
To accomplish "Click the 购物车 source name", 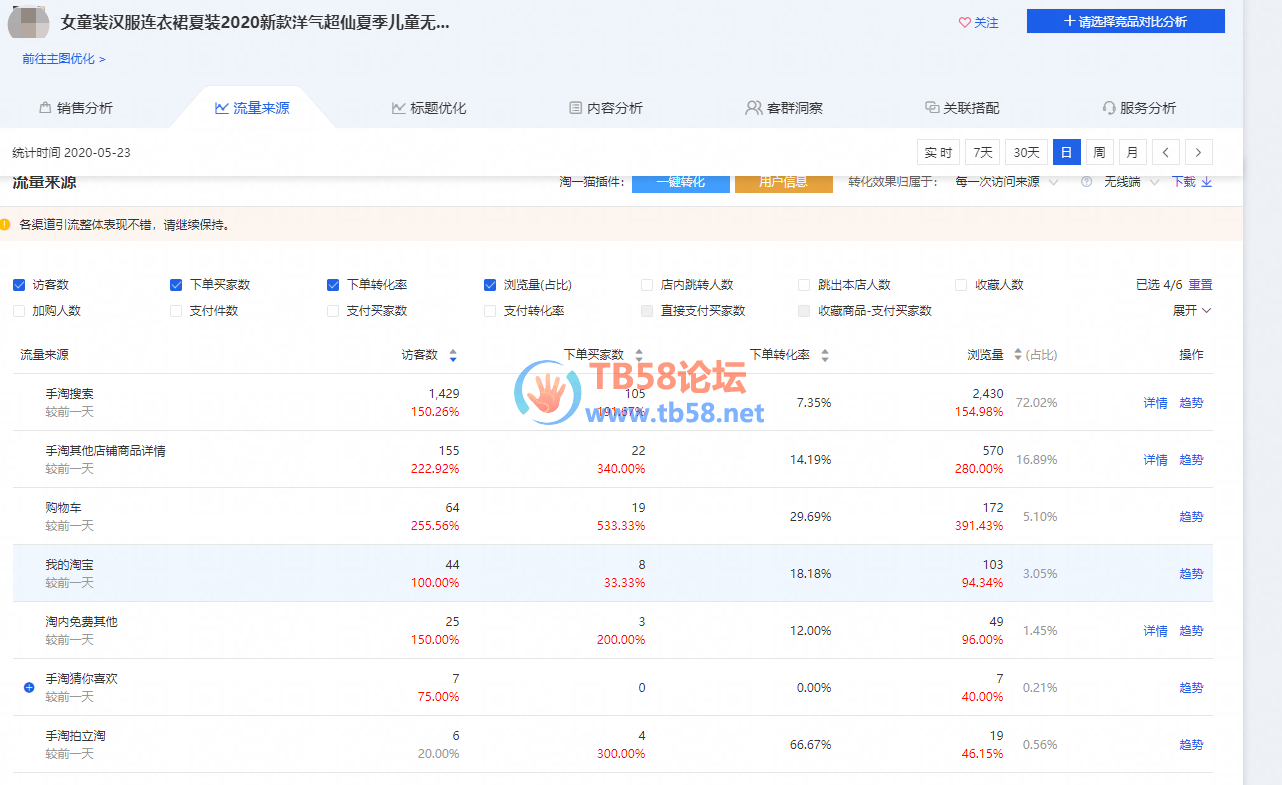I will tap(63, 508).
